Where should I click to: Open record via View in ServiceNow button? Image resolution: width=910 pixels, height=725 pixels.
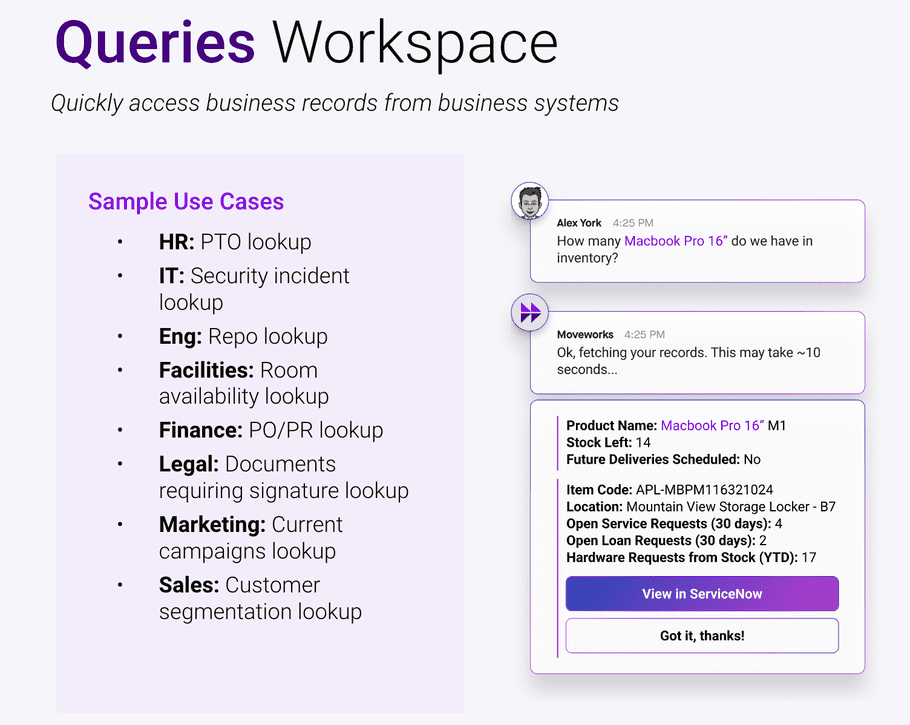click(702, 594)
